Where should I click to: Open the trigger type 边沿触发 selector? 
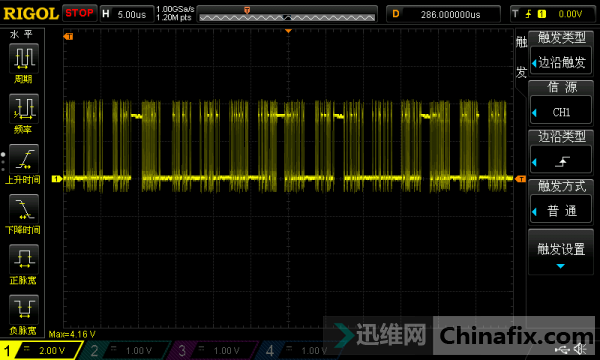(561, 62)
